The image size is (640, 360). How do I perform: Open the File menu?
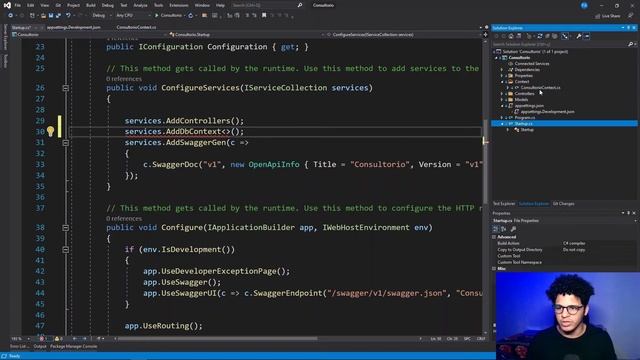(x=18, y=5)
